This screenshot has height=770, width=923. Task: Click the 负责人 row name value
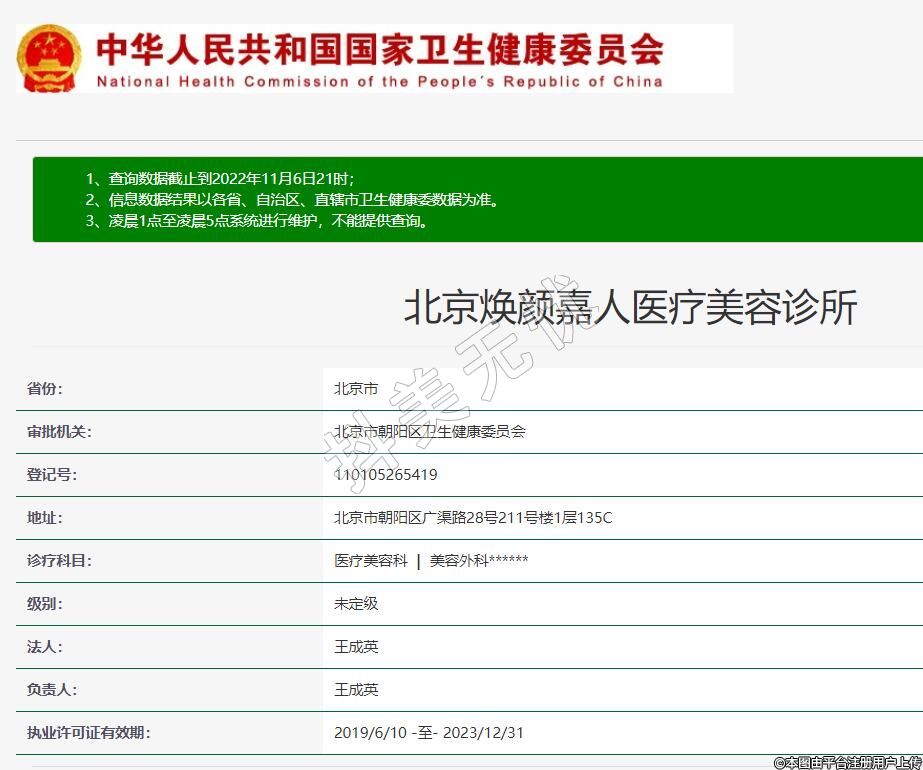click(x=356, y=690)
